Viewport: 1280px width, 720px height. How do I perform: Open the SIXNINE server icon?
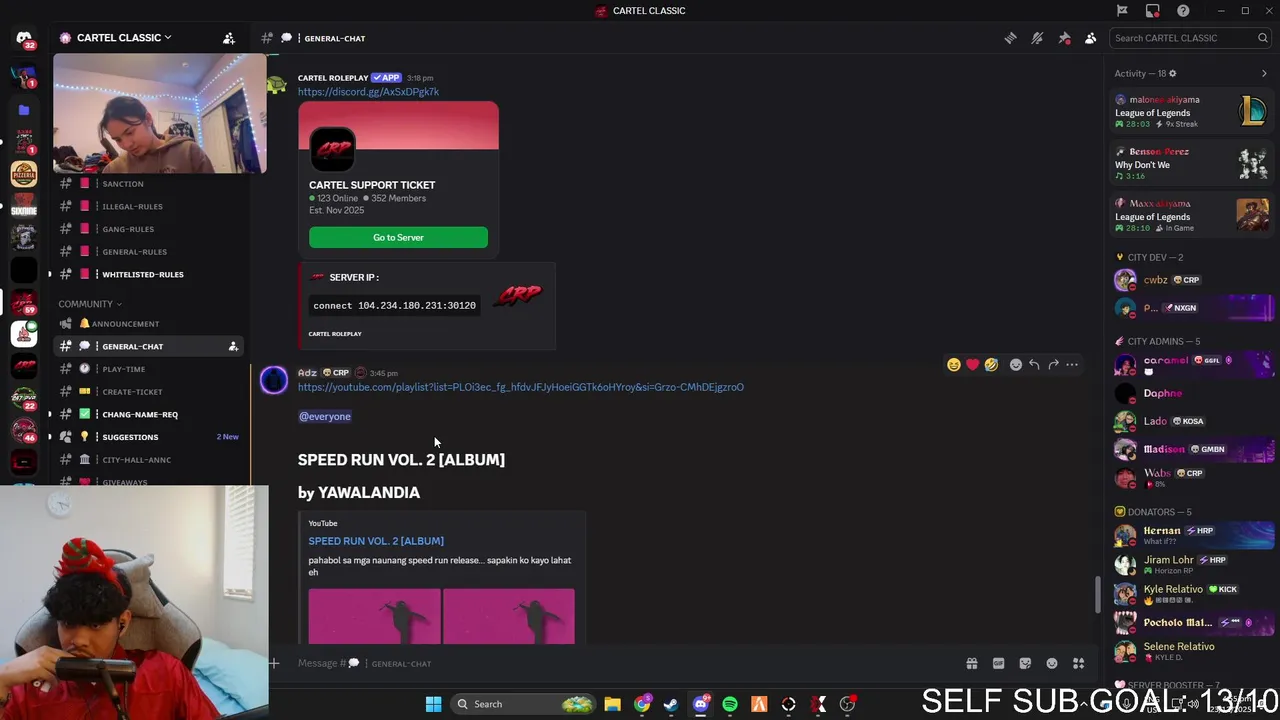click(x=24, y=206)
